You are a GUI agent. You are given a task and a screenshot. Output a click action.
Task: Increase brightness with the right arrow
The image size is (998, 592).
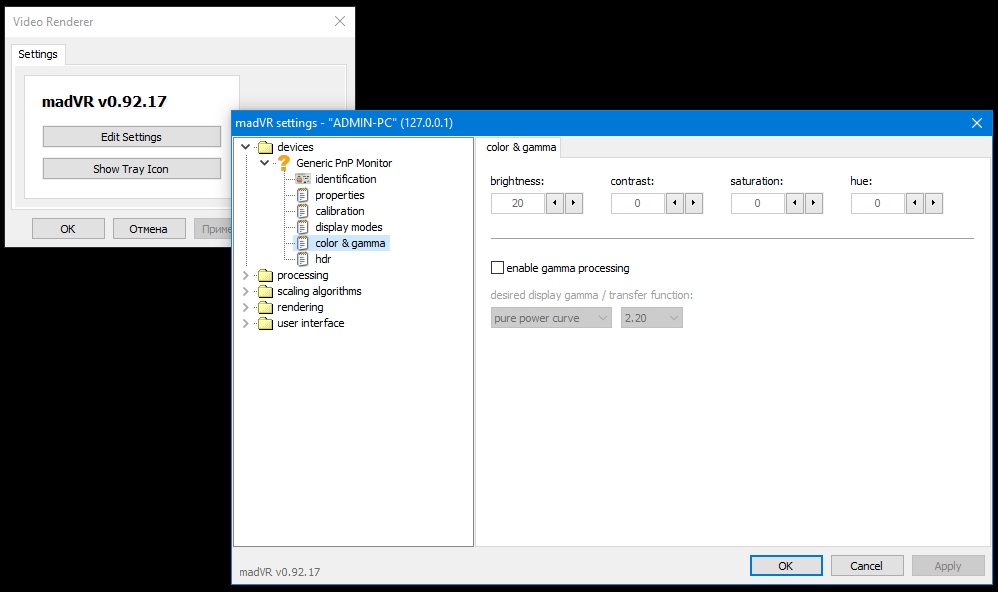tap(573, 203)
